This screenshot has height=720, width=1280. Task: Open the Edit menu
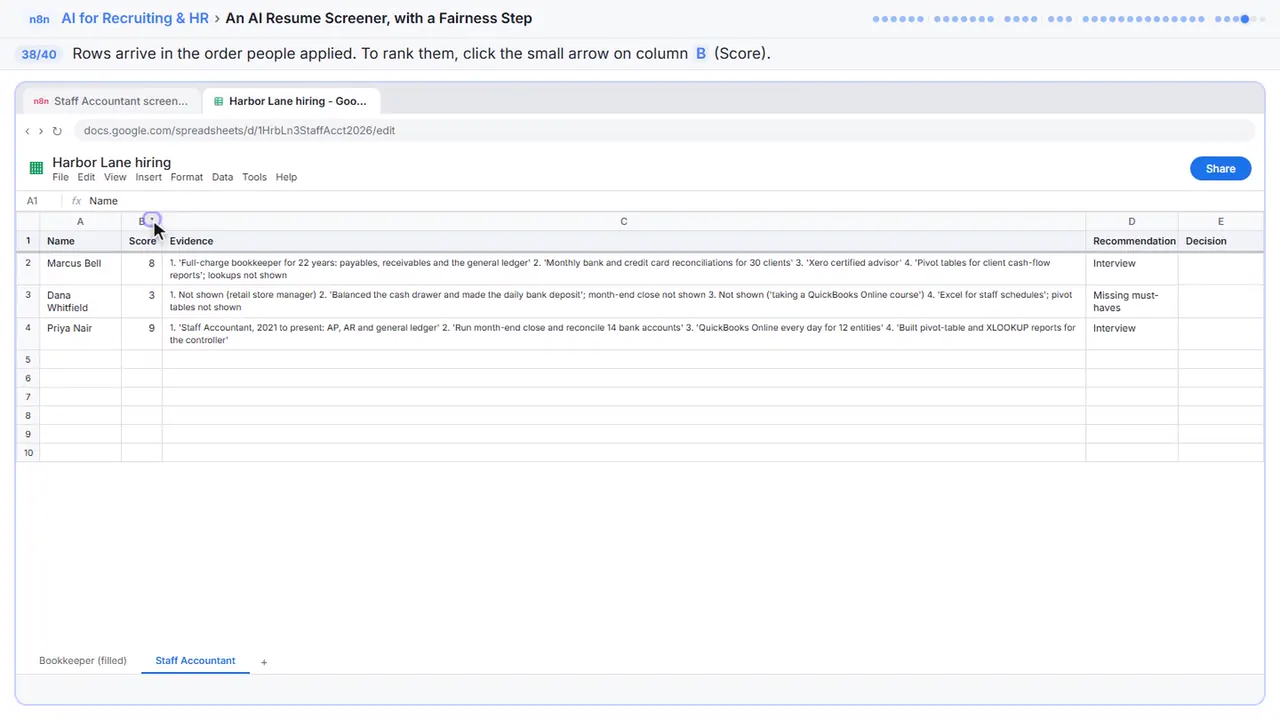86,177
